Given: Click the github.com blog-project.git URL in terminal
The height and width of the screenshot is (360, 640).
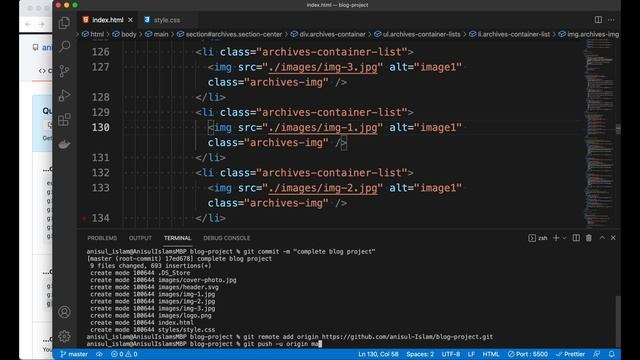Looking at the screenshot, I should pos(407,337).
